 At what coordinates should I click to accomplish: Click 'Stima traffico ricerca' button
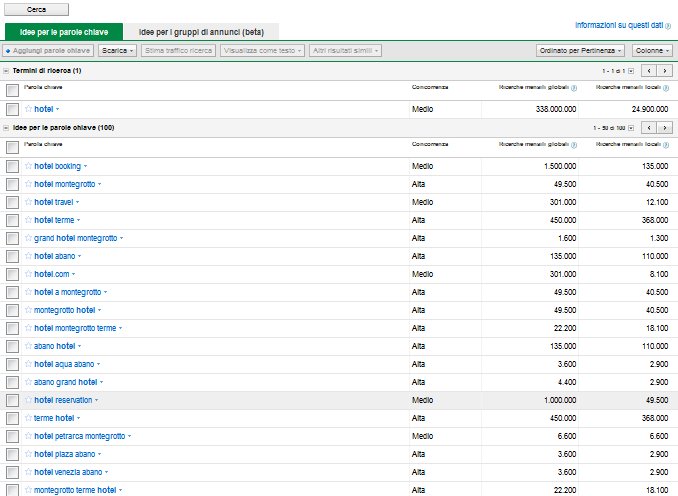coord(178,51)
